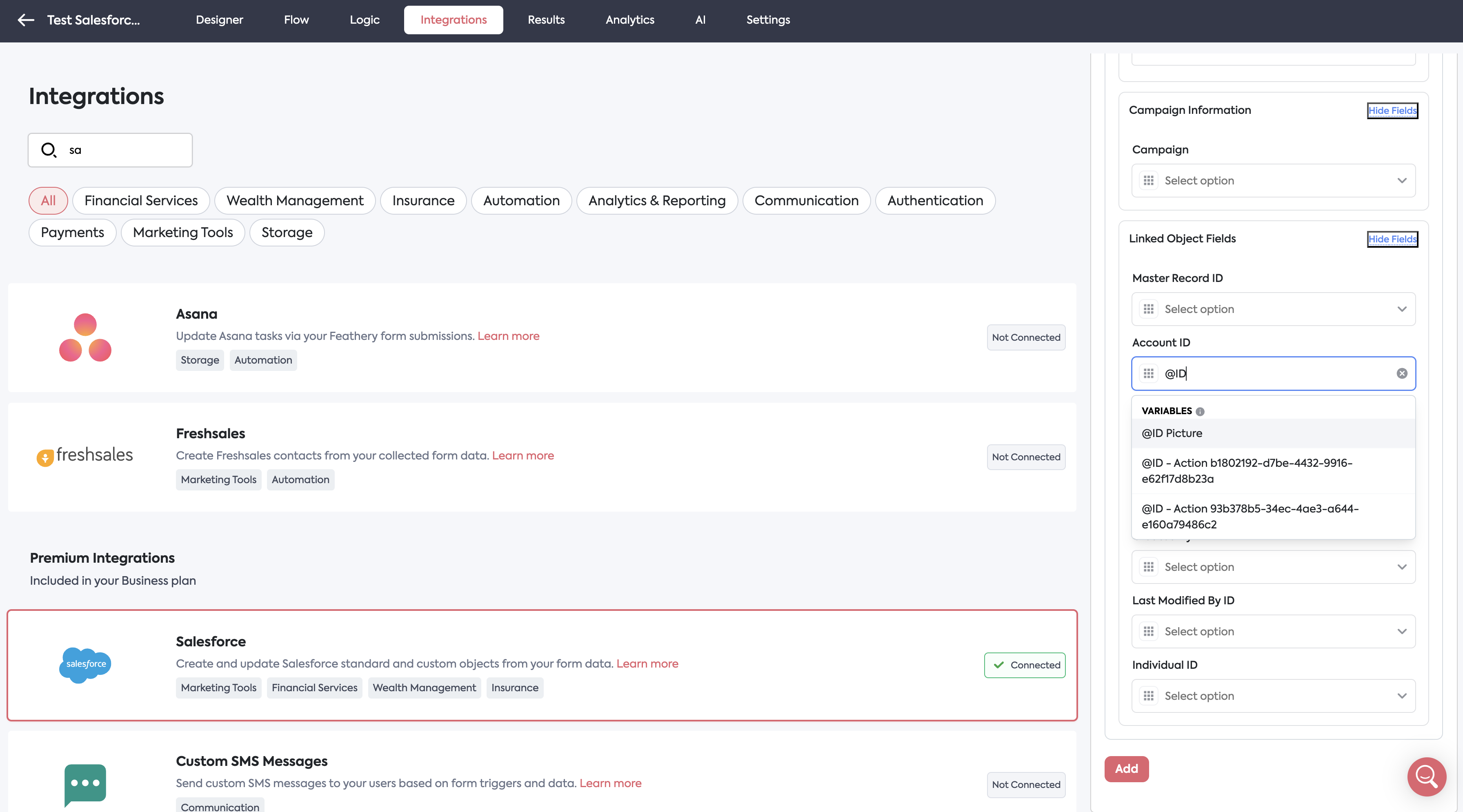The height and width of the screenshot is (812, 1463).
Task: Expand the Master Record ID dropdown
Action: pos(1273,309)
